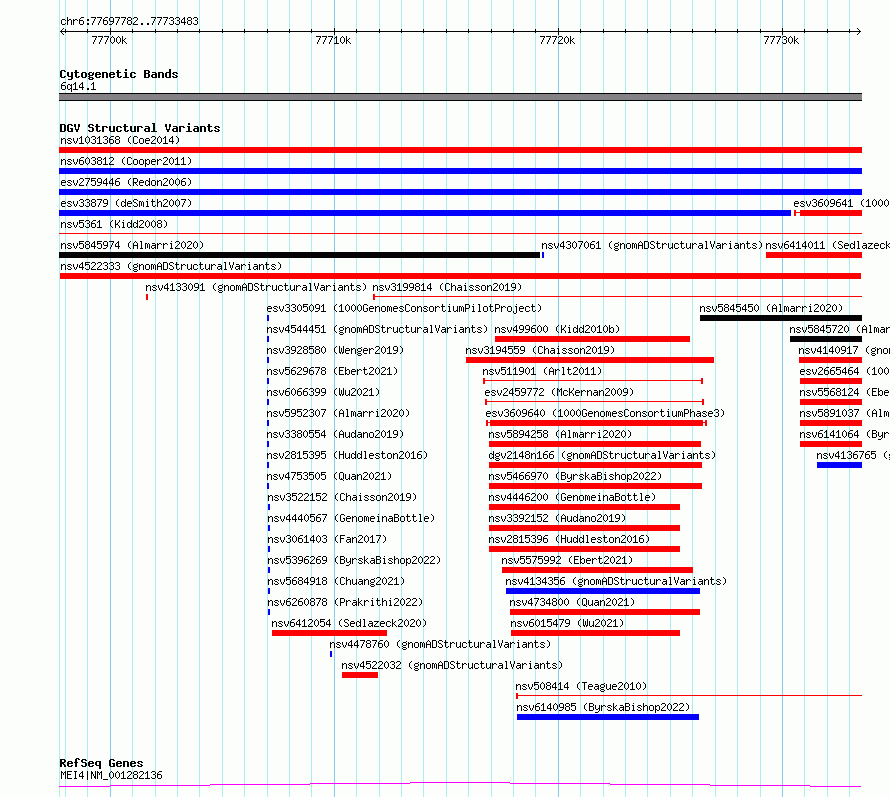Open the esv2759446 (Redon2006) variant label
This screenshot has width=890, height=797.
coord(126,182)
